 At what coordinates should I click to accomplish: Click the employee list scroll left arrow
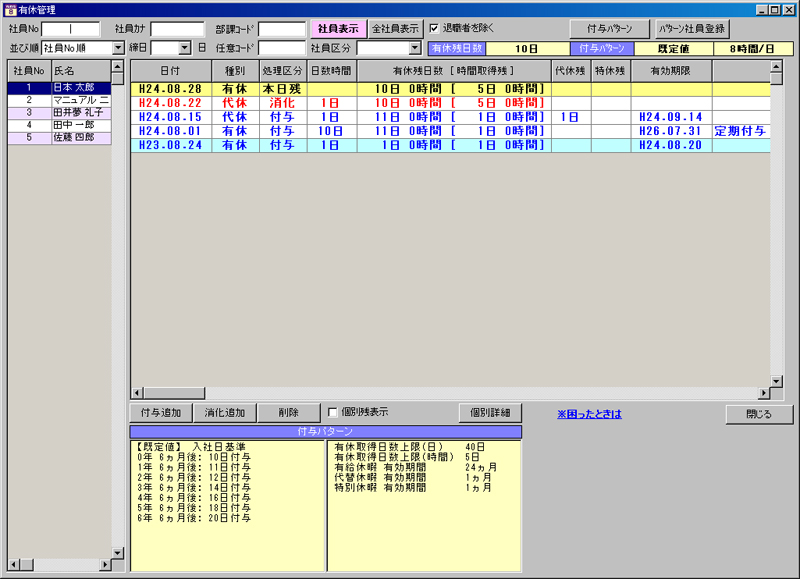(14, 565)
